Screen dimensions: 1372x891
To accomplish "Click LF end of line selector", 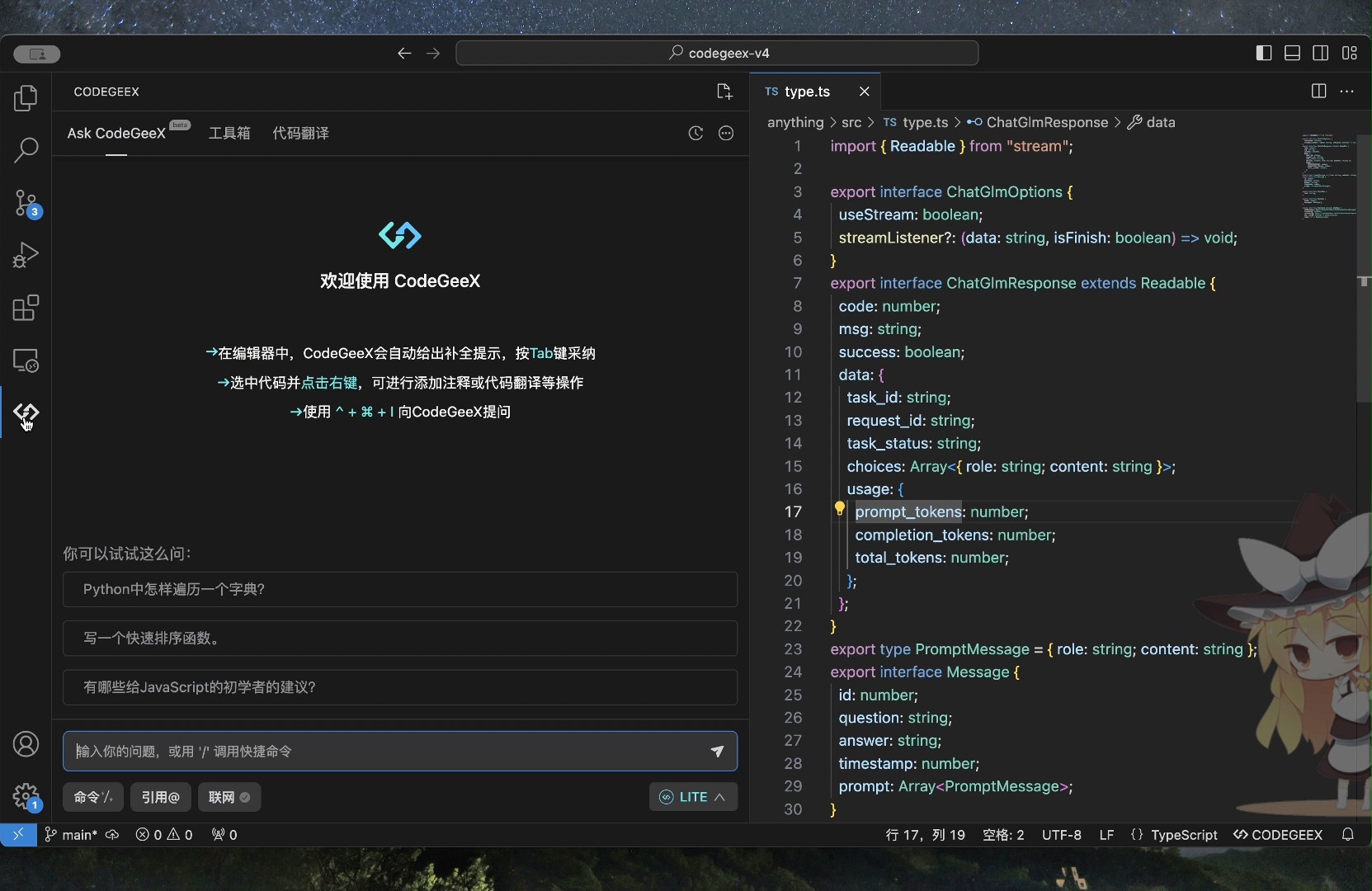I will coord(1106,835).
